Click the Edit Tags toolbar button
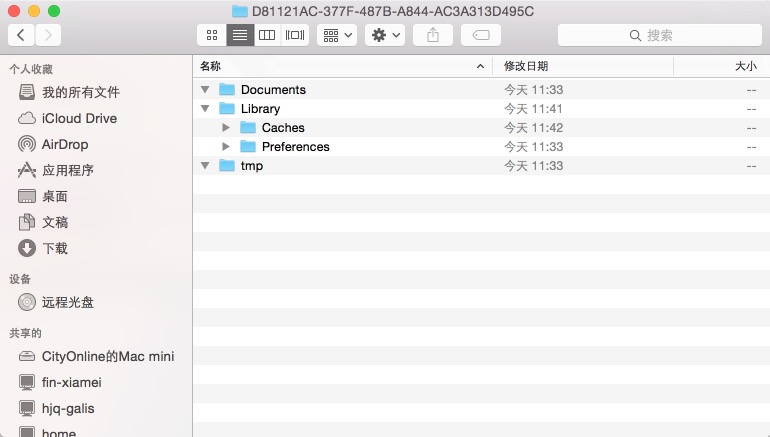Image resolution: width=770 pixels, height=437 pixels. click(x=481, y=35)
